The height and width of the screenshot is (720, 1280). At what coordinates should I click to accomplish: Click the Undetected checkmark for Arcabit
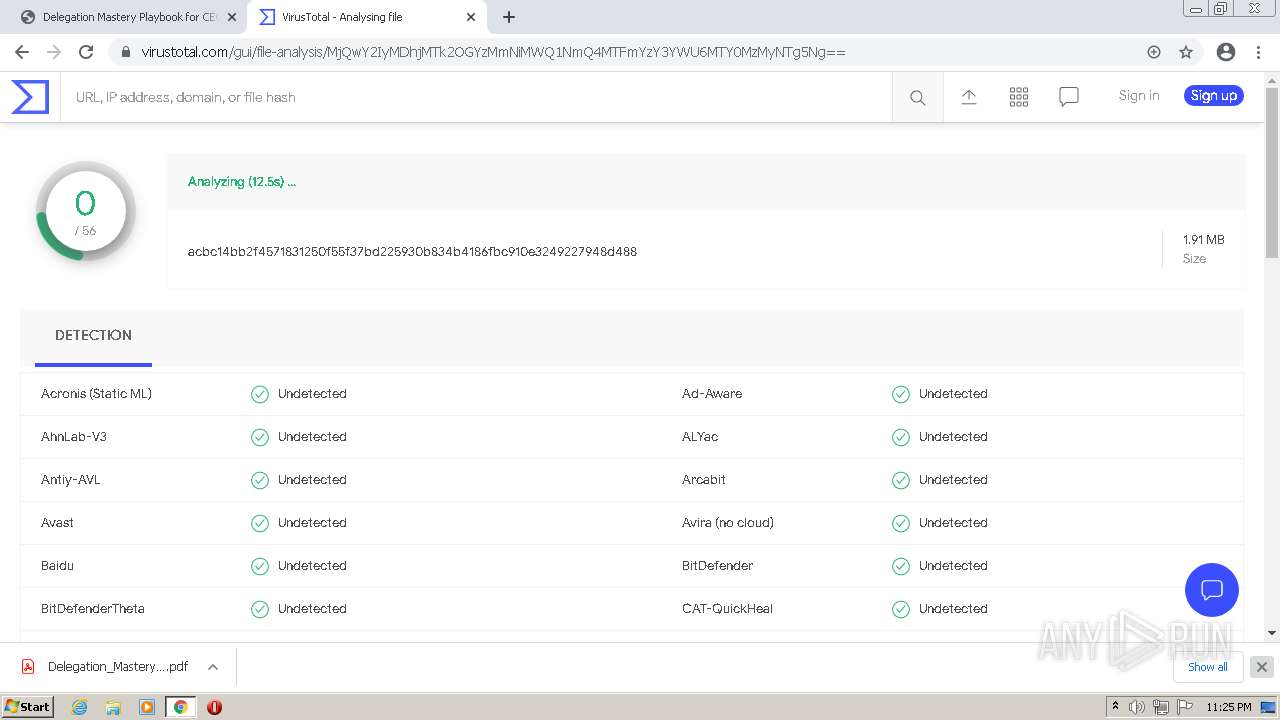(x=901, y=480)
